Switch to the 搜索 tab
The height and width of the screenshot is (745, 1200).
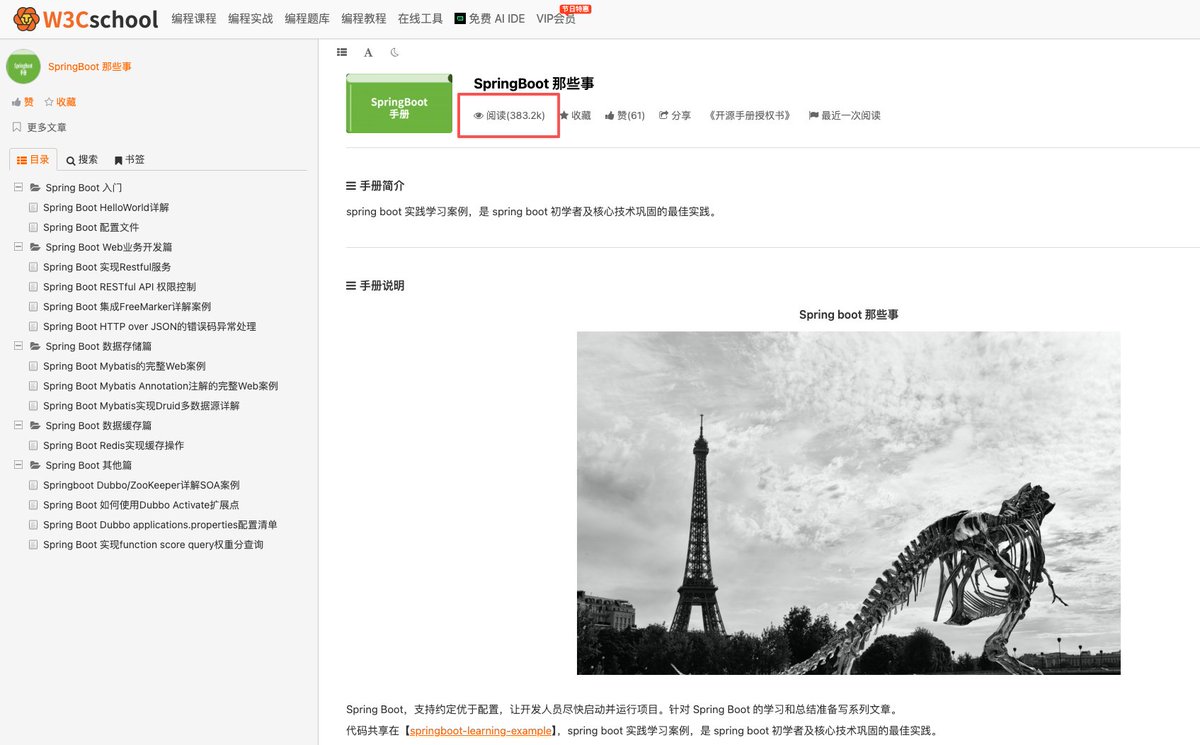[x=82, y=160]
